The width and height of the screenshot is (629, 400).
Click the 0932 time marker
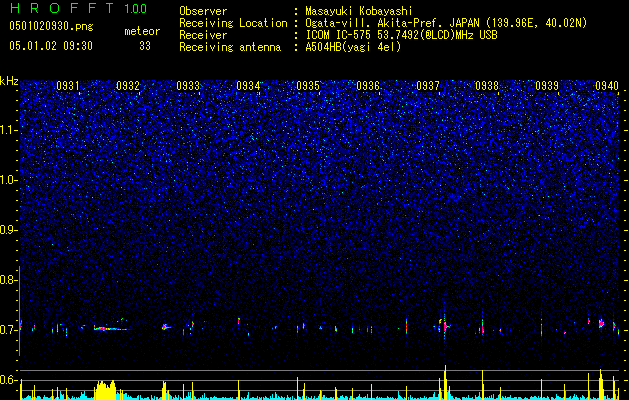pyautogui.click(x=128, y=85)
